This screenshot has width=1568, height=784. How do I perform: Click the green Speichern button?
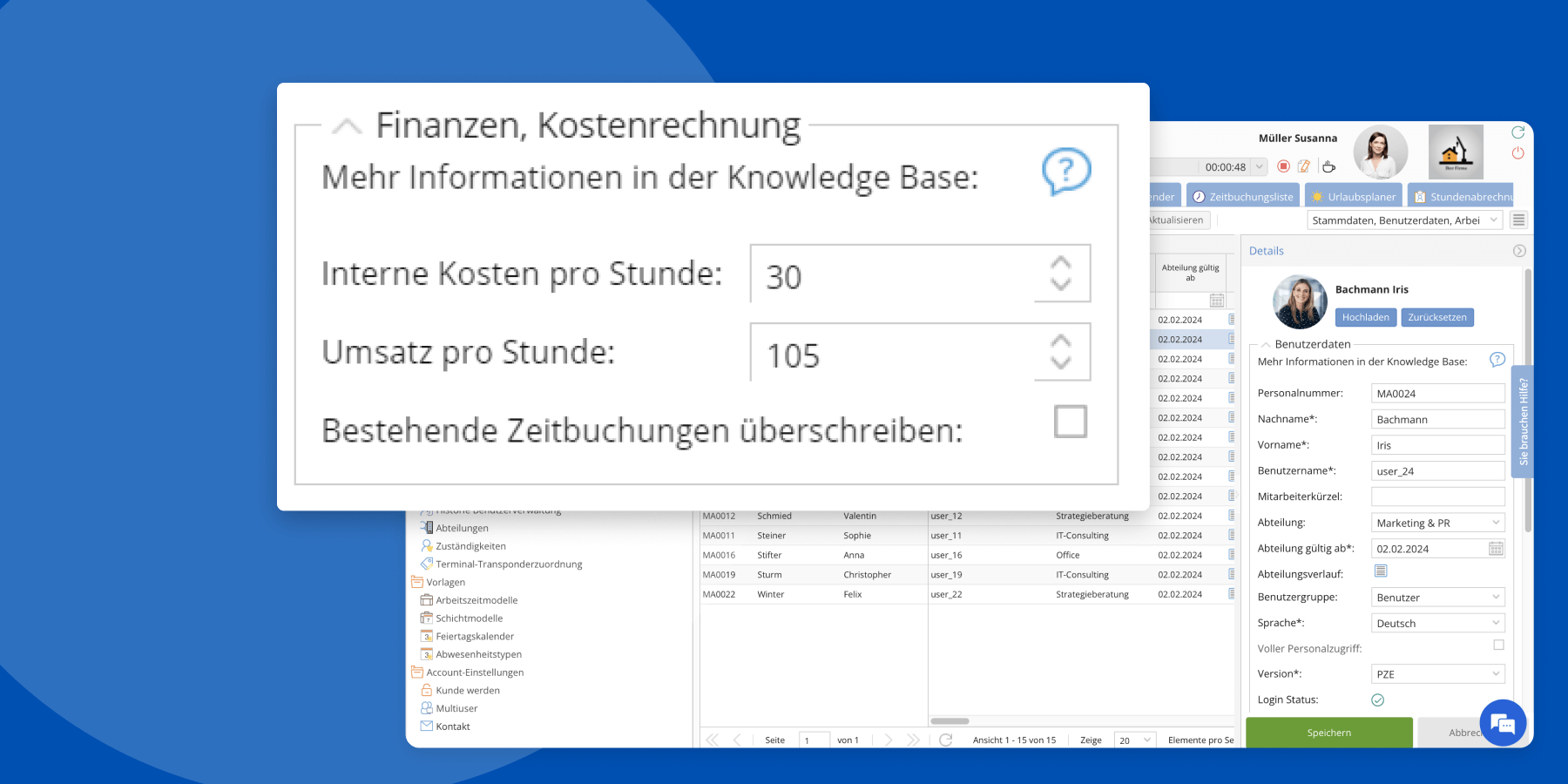(x=1328, y=733)
